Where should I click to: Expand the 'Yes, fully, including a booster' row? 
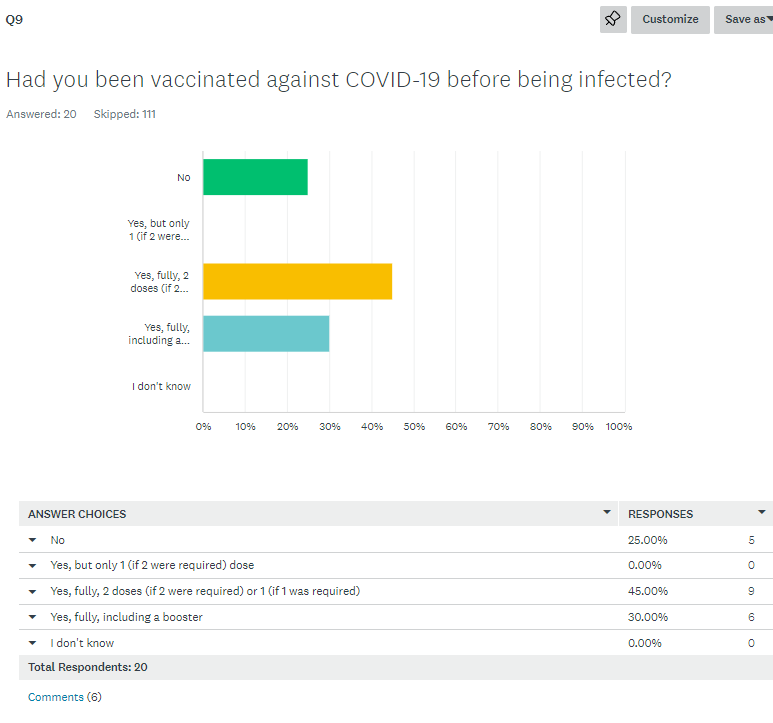(33, 618)
